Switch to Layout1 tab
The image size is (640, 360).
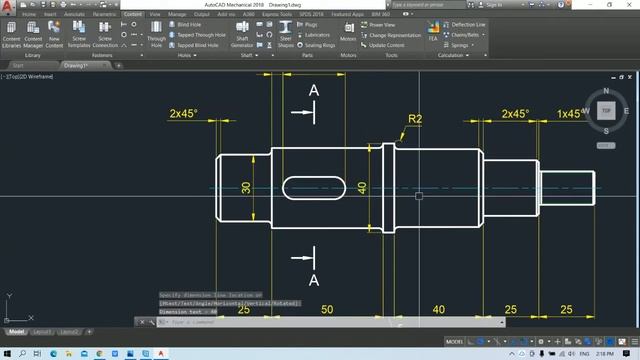[42, 332]
